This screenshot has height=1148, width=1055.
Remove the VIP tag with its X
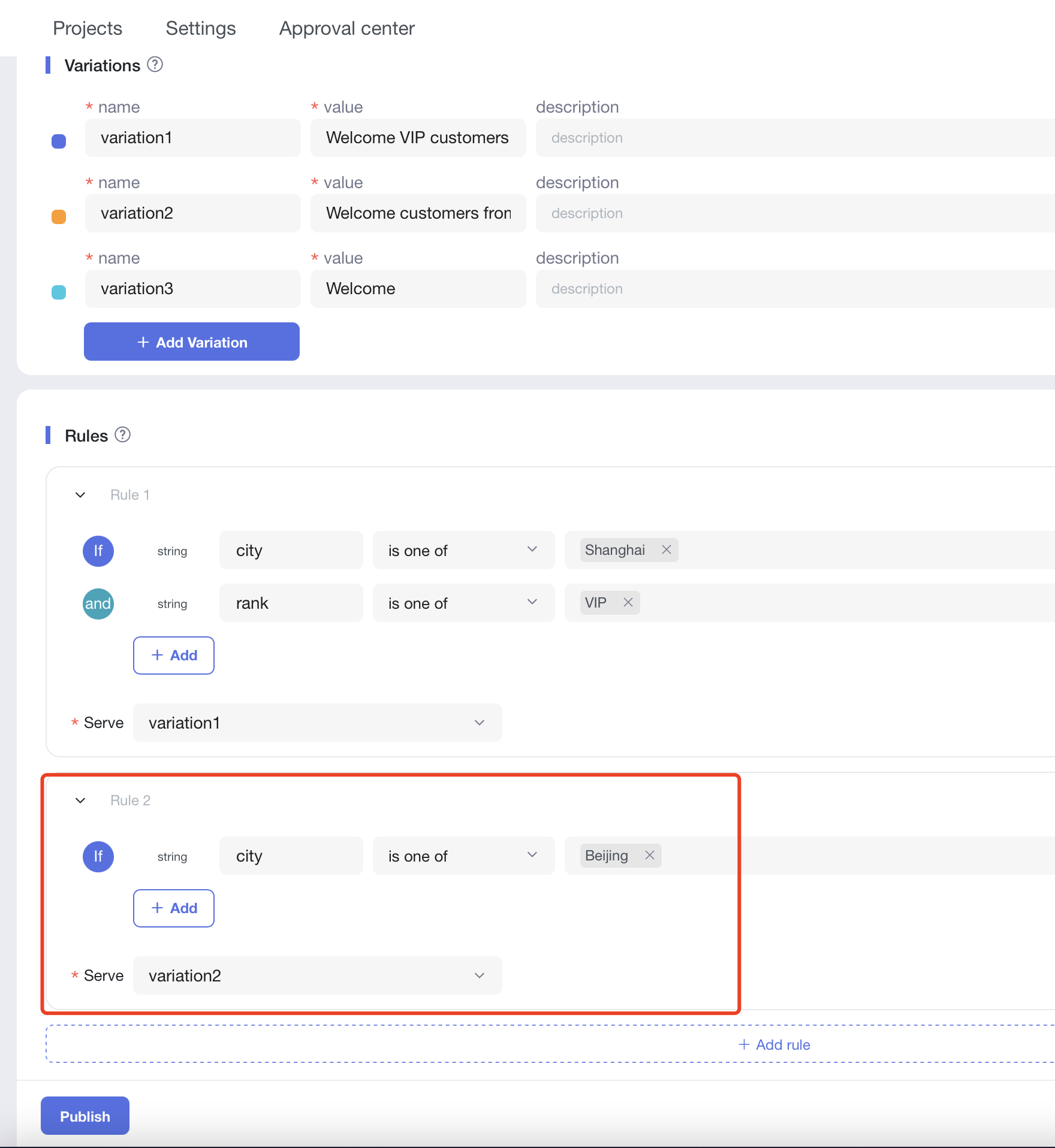click(628, 602)
